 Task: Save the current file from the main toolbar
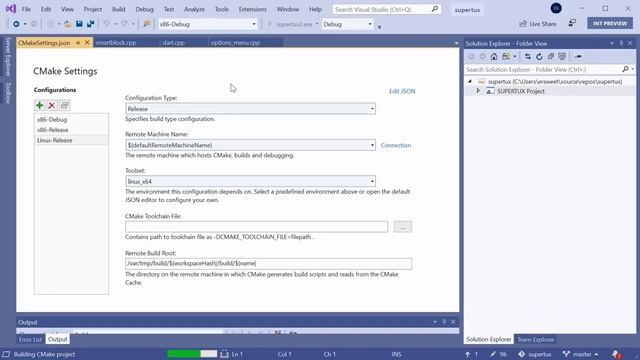79,24
